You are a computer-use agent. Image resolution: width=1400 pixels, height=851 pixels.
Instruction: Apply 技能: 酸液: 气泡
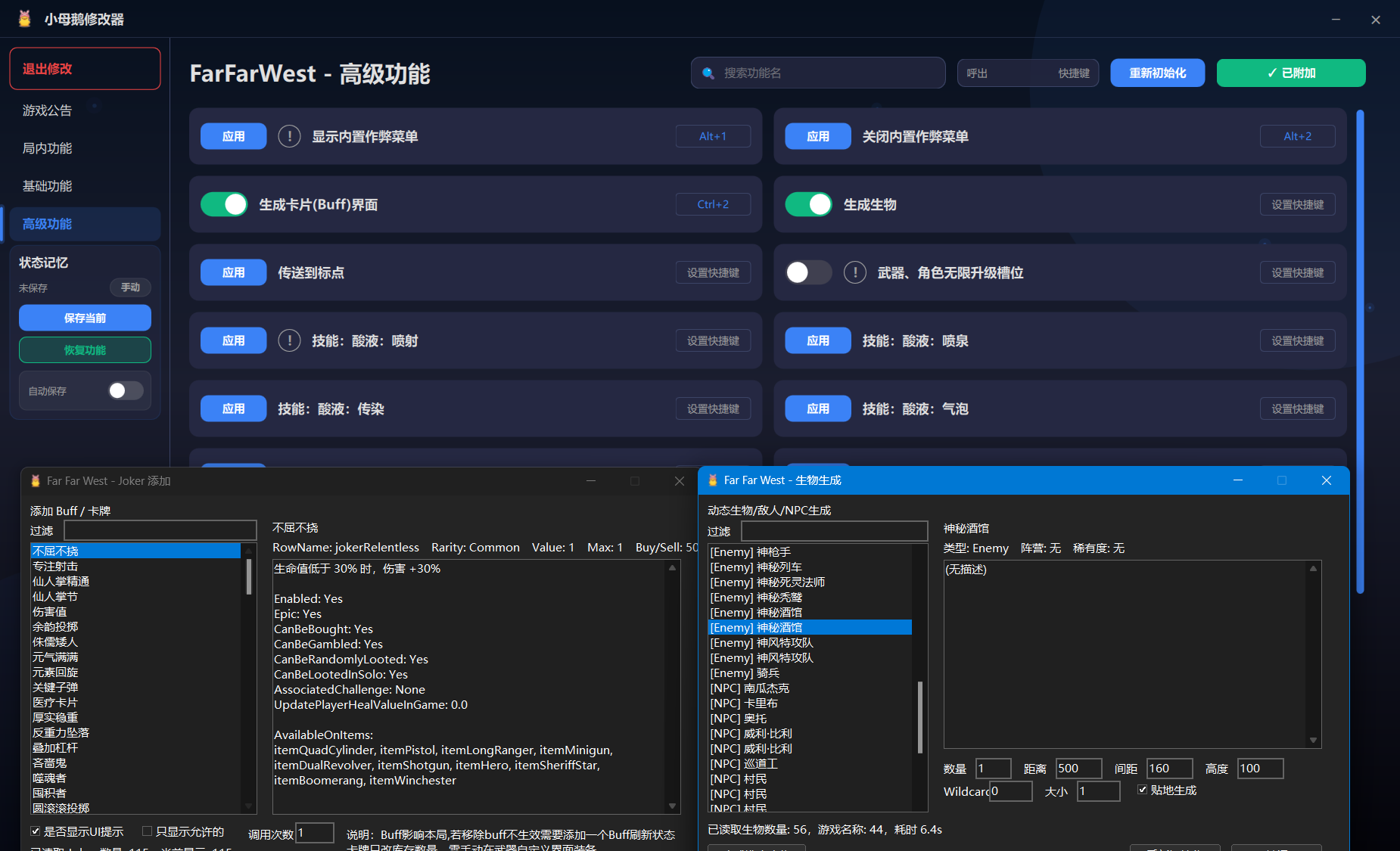coord(818,408)
